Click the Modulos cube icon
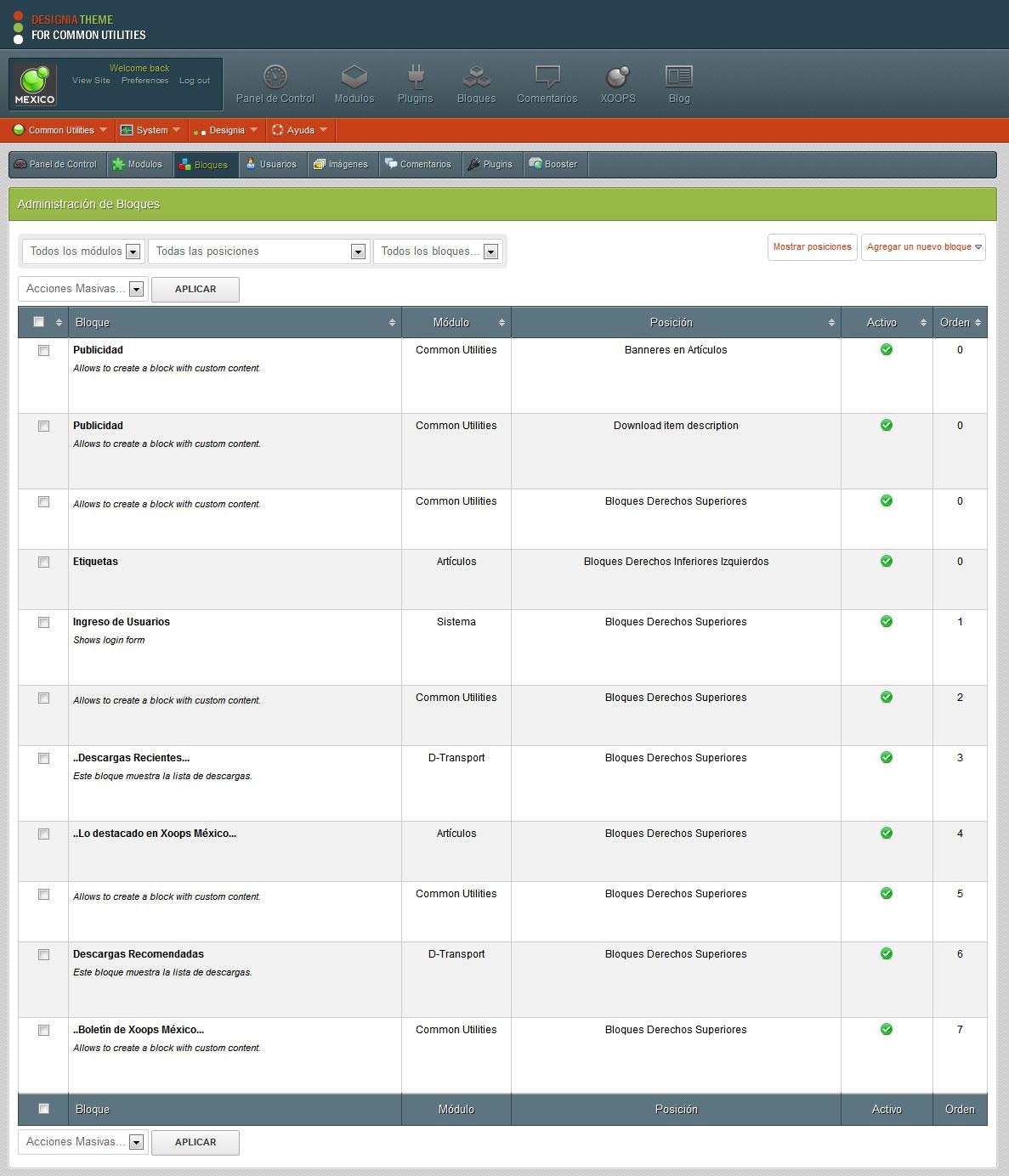Image resolution: width=1009 pixels, height=1176 pixels. point(354,76)
